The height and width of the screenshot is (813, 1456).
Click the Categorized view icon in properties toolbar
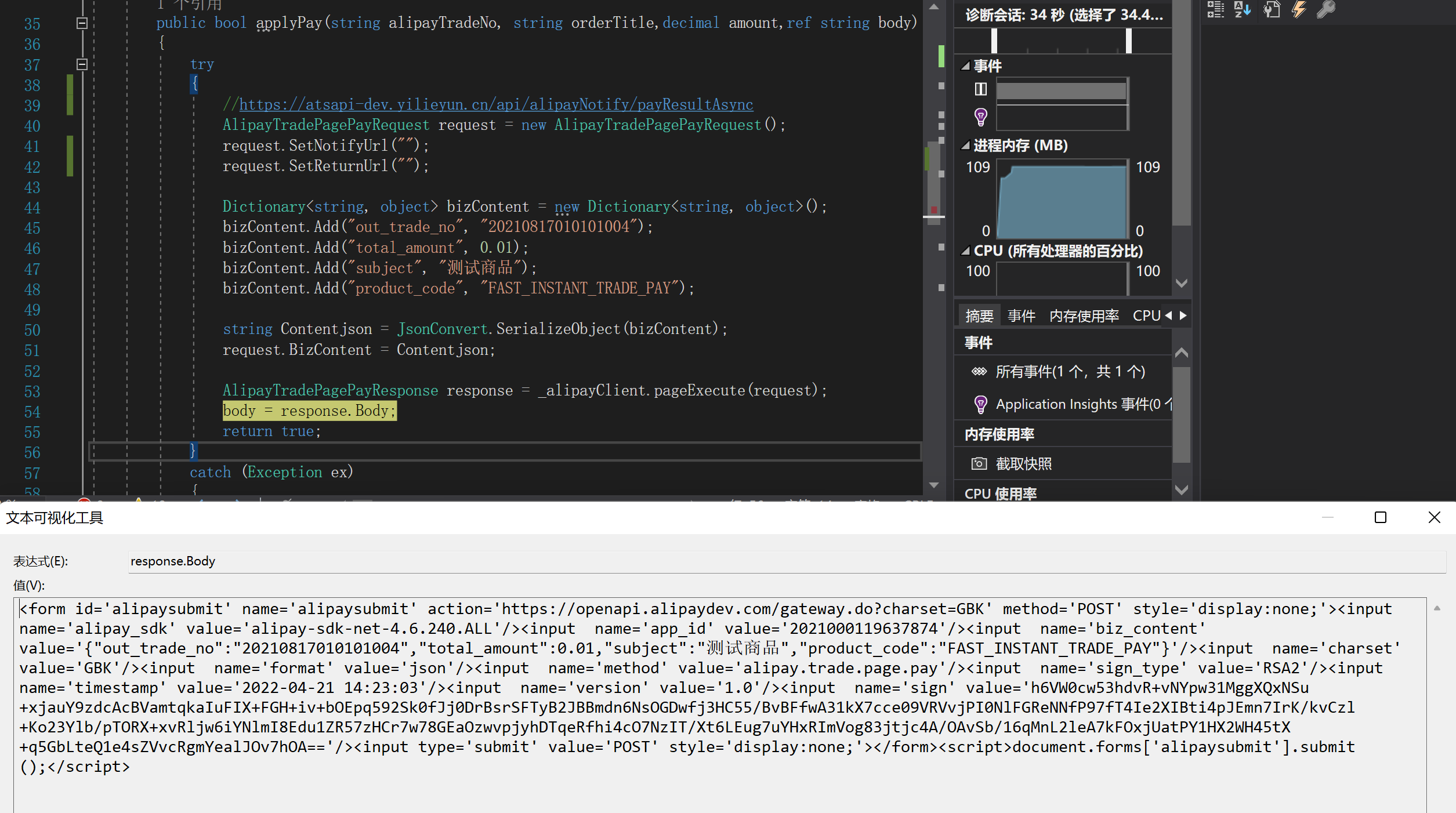point(1215,9)
